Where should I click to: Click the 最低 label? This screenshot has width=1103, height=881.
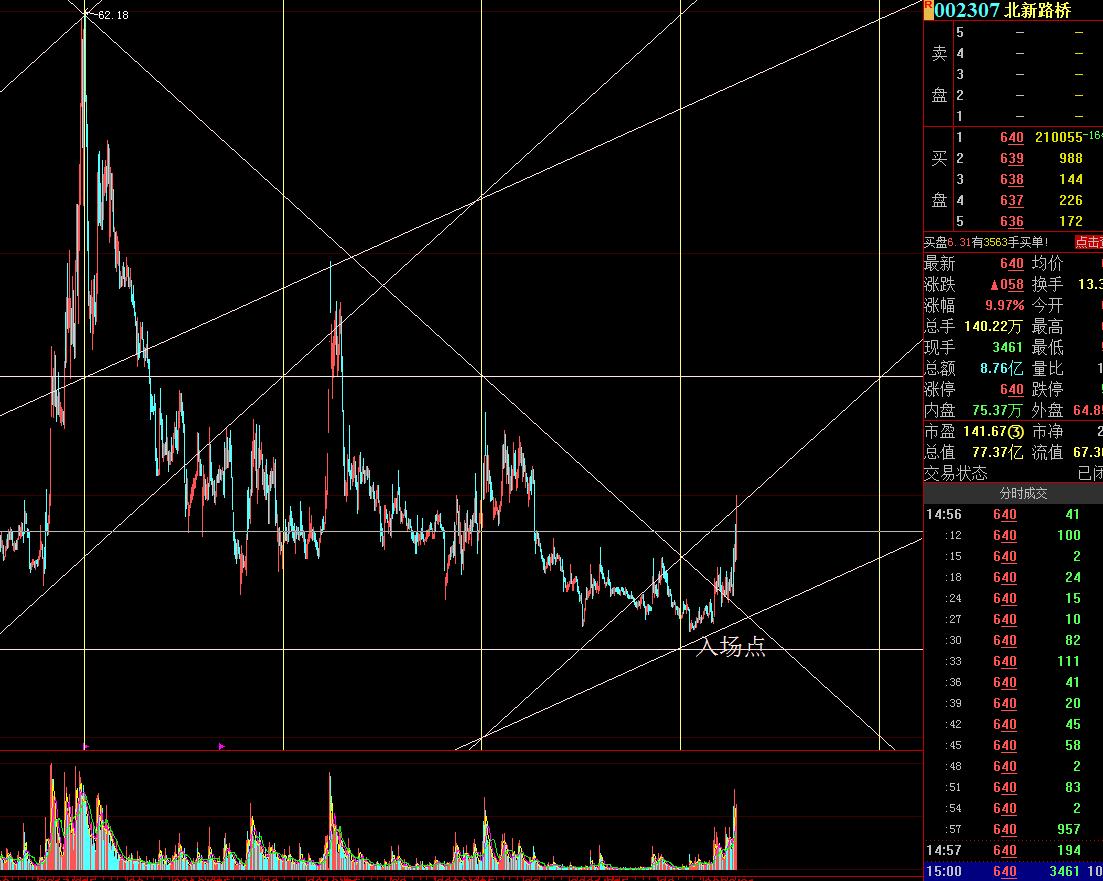1047,348
